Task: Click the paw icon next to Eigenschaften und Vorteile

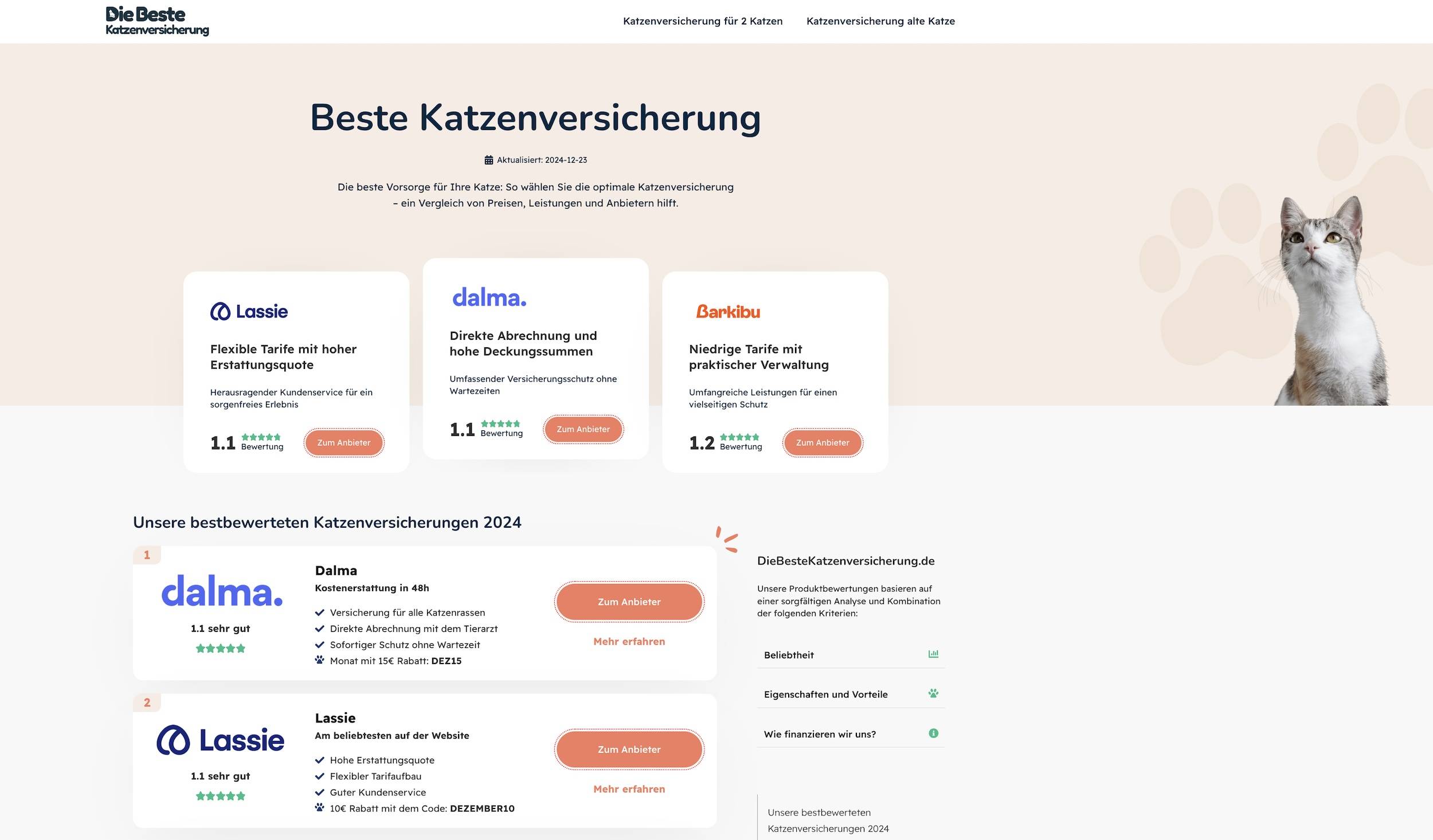Action: (x=933, y=693)
